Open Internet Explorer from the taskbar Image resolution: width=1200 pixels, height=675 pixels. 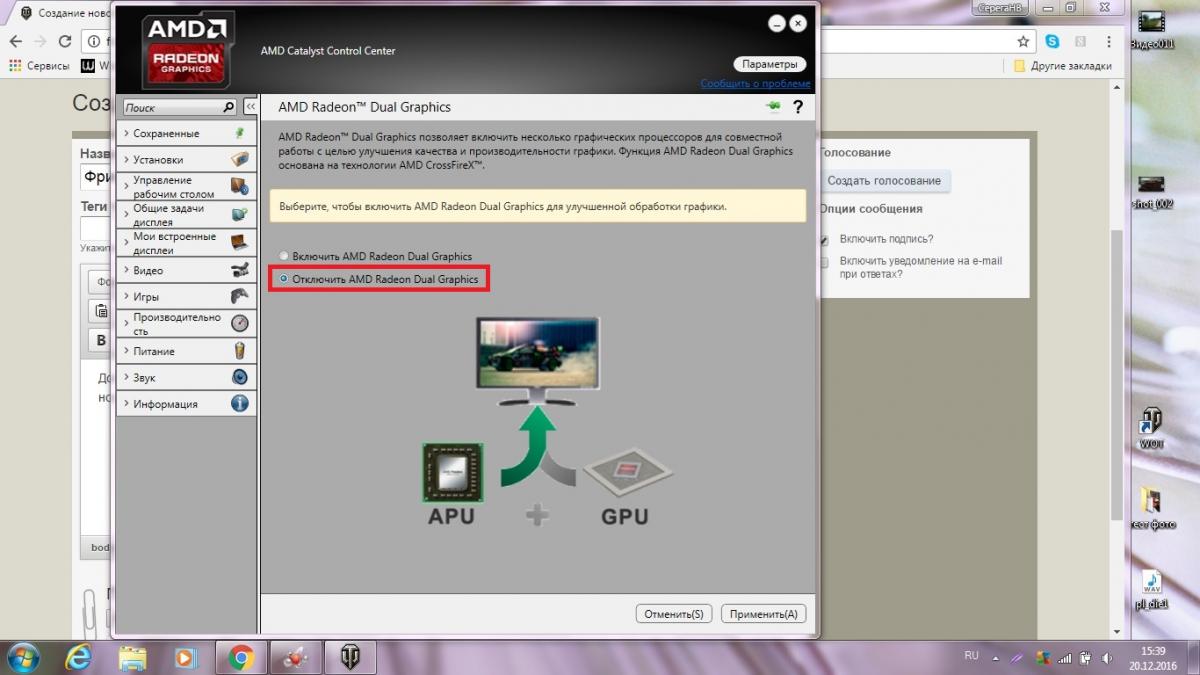coord(79,657)
